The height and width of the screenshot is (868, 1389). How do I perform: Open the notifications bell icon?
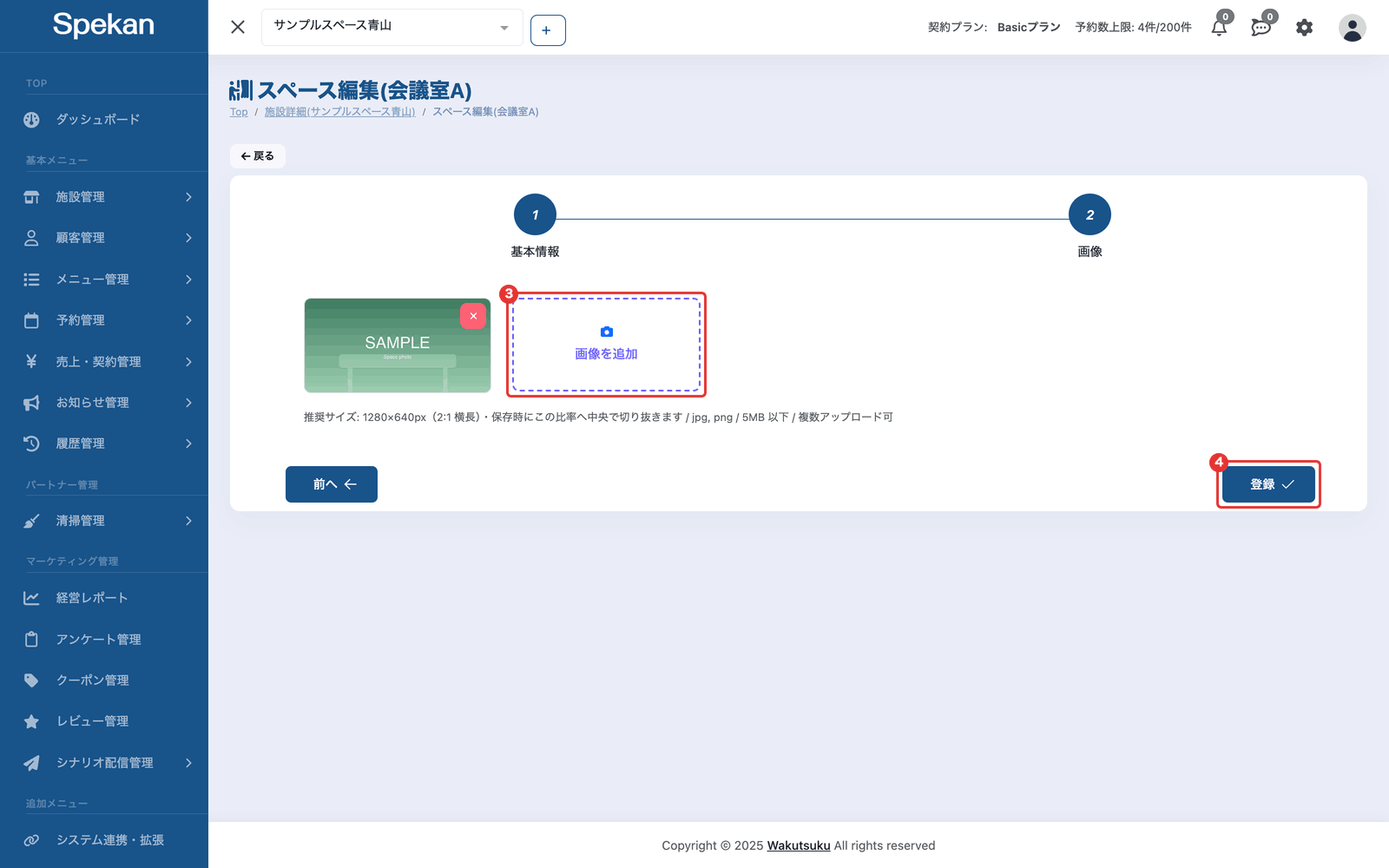[1219, 28]
